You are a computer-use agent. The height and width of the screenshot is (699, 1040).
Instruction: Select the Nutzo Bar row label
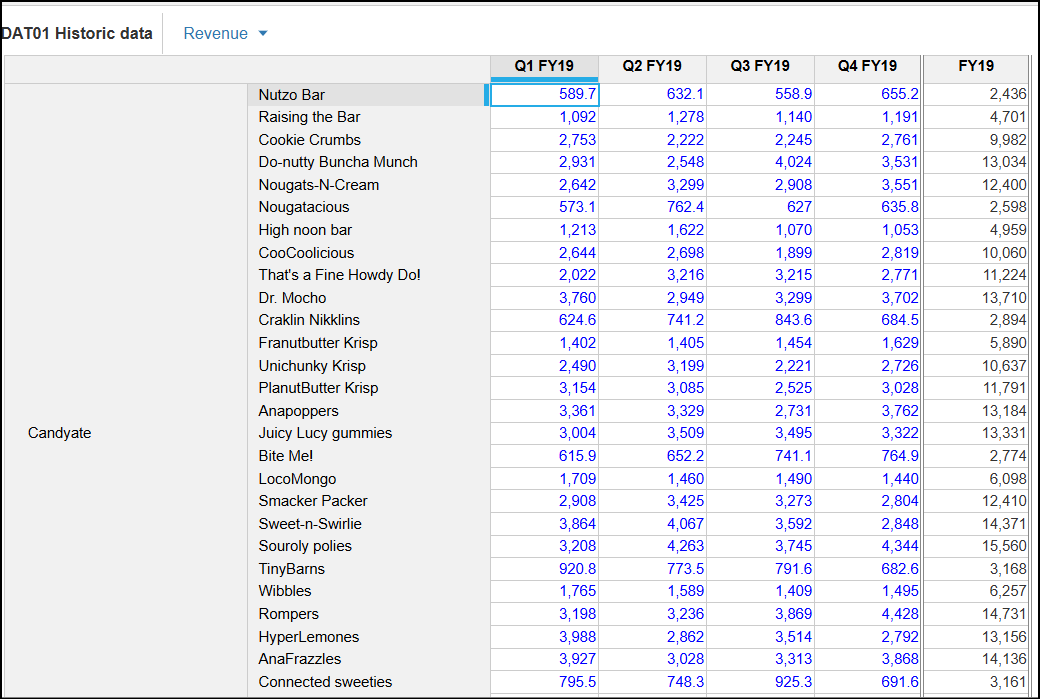tap(369, 95)
